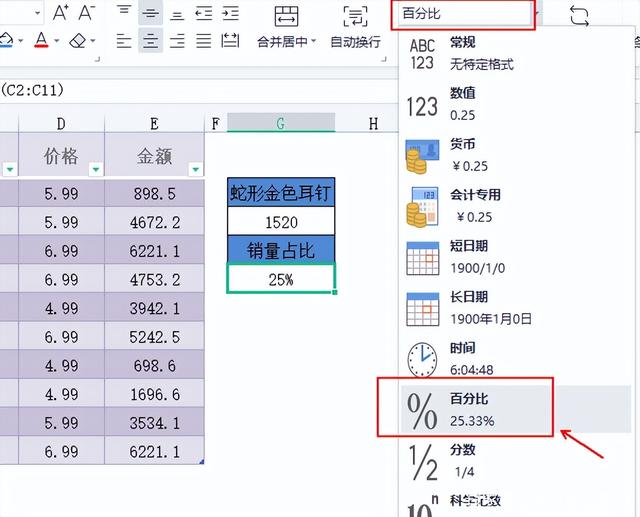This screenshot has height=517, width=640.
Task: Click the fill color bucket icon
Action: pos(6,40)
